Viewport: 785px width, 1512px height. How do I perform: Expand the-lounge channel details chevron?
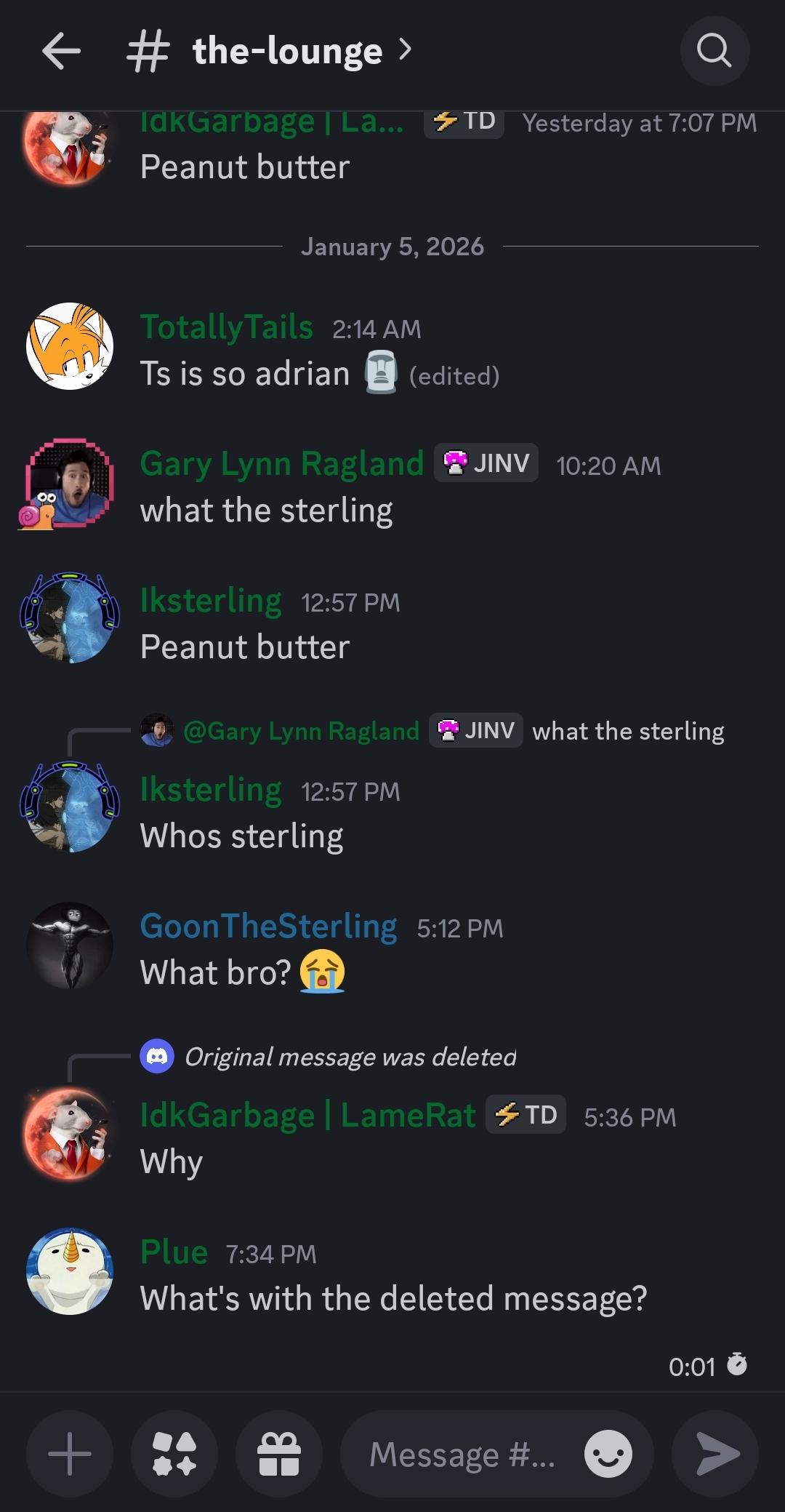405,49
